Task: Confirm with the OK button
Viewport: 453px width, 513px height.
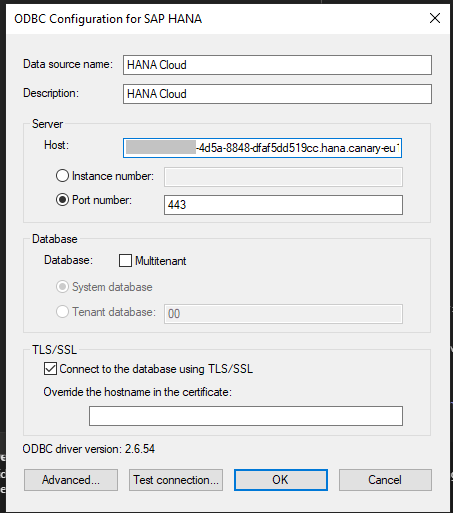Action: 281,480
